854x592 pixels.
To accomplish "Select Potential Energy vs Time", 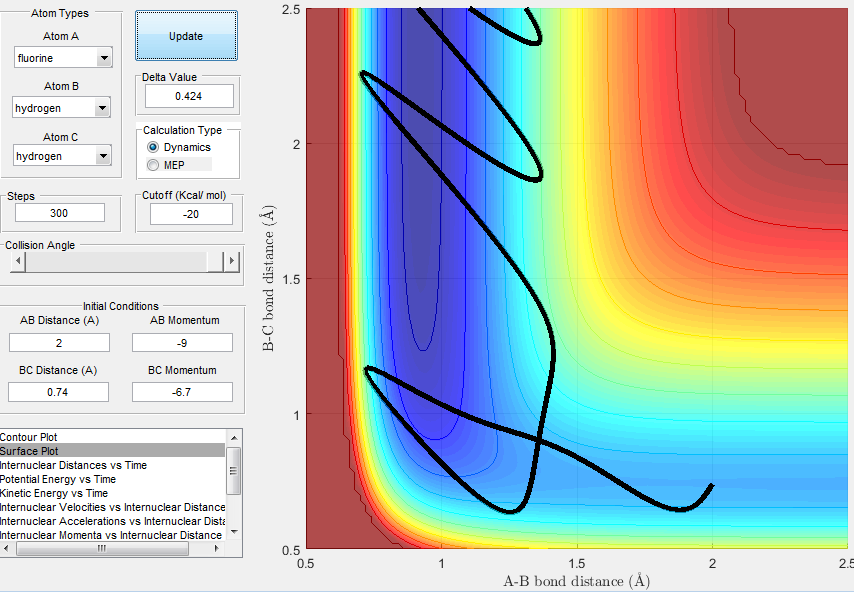I will click(112, 479).
